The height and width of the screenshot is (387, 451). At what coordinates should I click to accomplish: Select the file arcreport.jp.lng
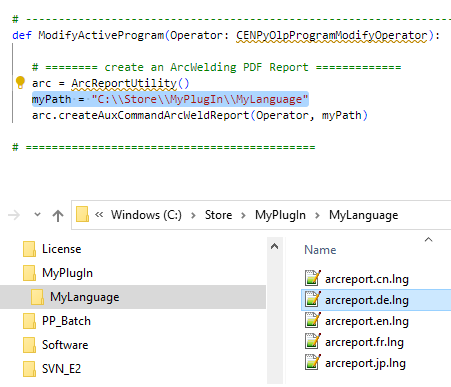[x=365, y=363]
